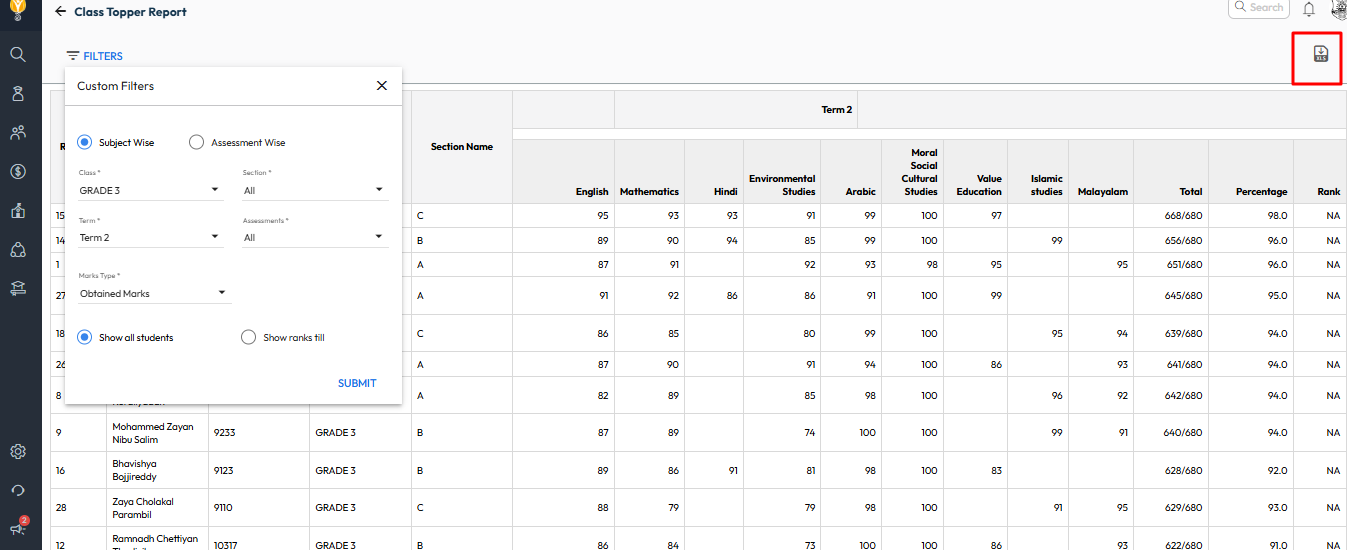Submit the custom filters
The width and height of the screenshot is (1347, 550).
(357, 383)
